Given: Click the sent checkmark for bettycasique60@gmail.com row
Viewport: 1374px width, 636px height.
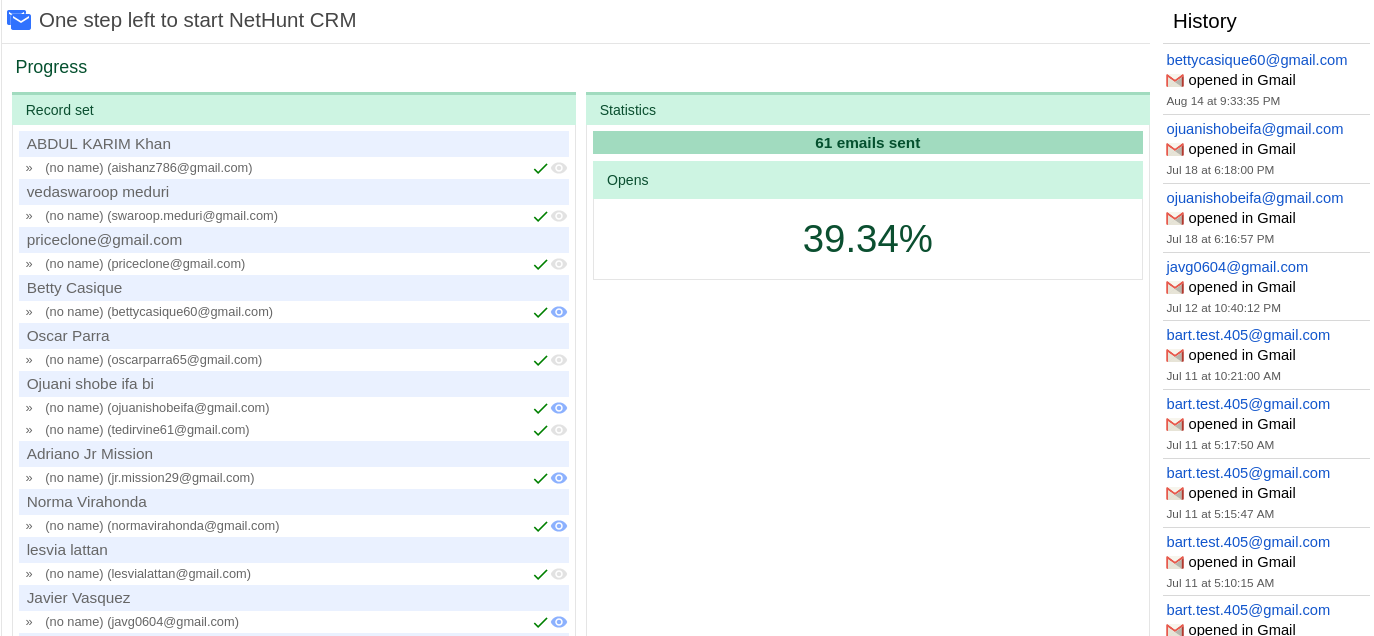Looking at the screenshot, I should (x=540, y=312).
